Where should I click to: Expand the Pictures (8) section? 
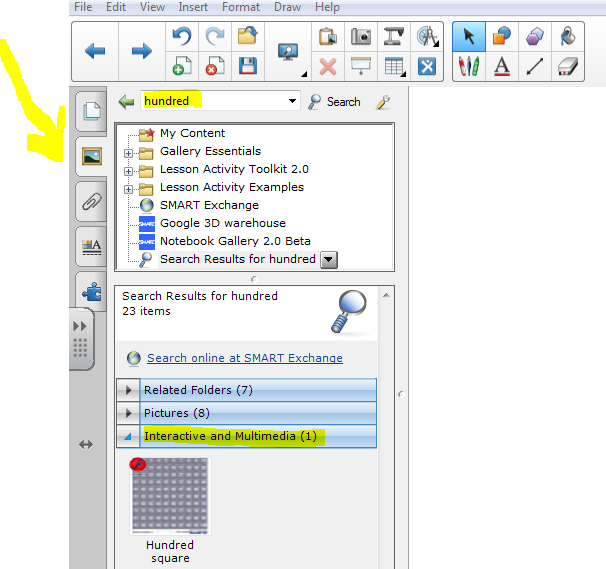click(128, 413)
